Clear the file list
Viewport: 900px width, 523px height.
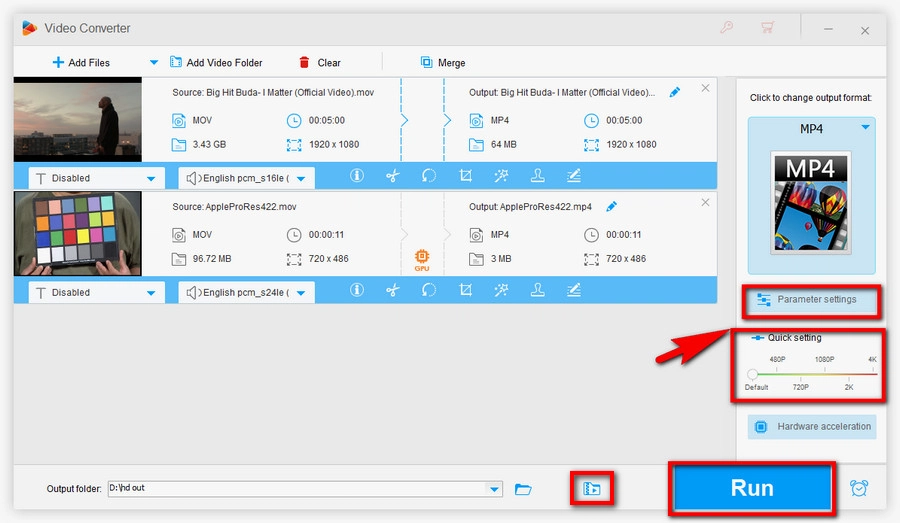pos(320,63)
